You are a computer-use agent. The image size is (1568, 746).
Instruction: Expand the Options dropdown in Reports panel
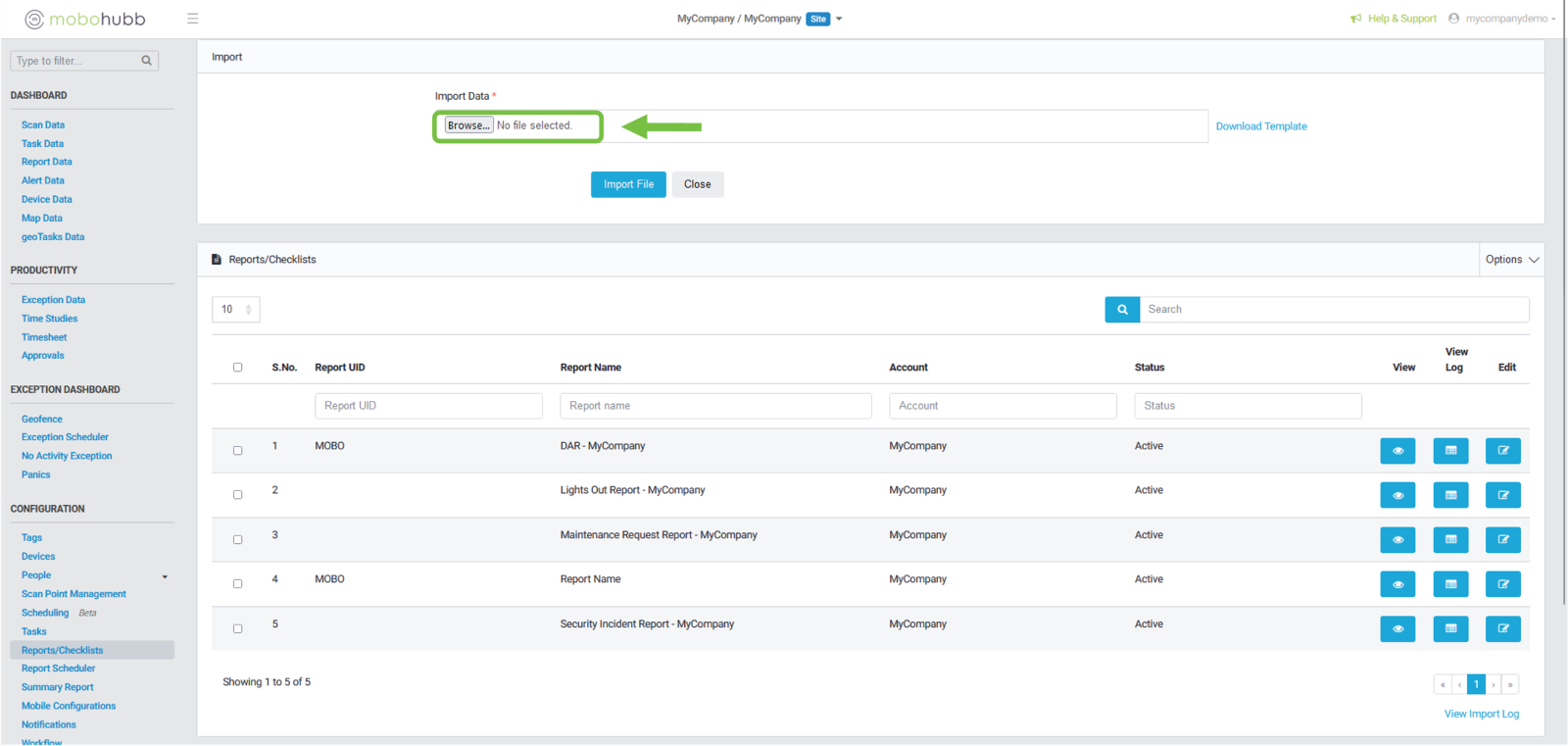(1511, 260)
